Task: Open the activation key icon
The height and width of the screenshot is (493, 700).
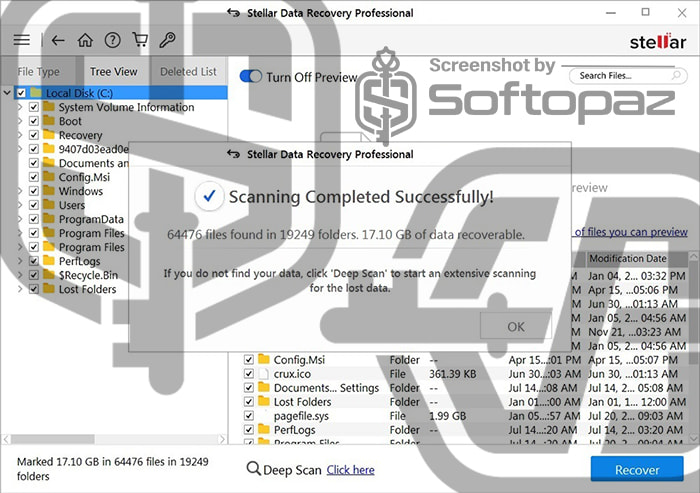Action: tap(167, 40)
